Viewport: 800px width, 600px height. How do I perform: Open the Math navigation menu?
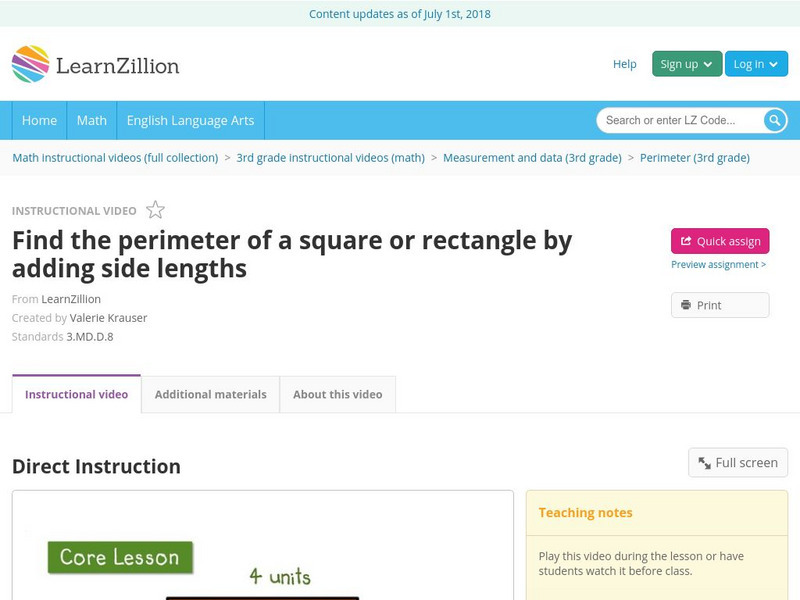(91, 119)
